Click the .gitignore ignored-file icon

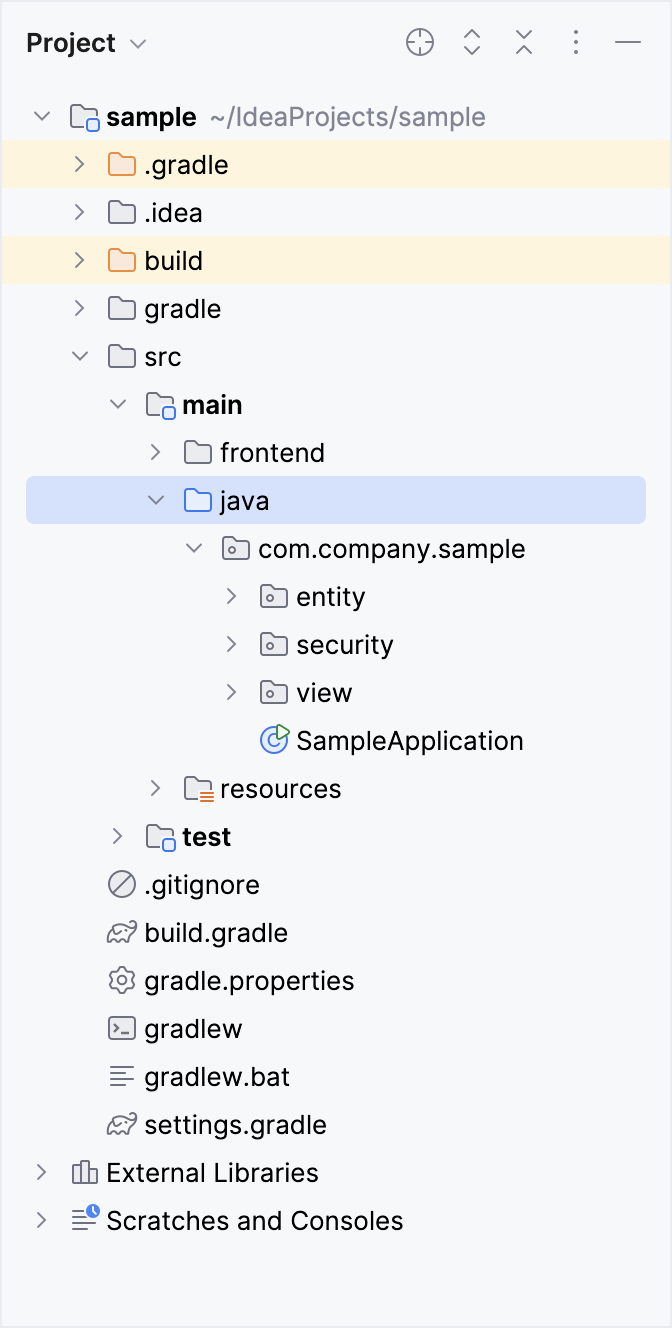pos(121,884)
